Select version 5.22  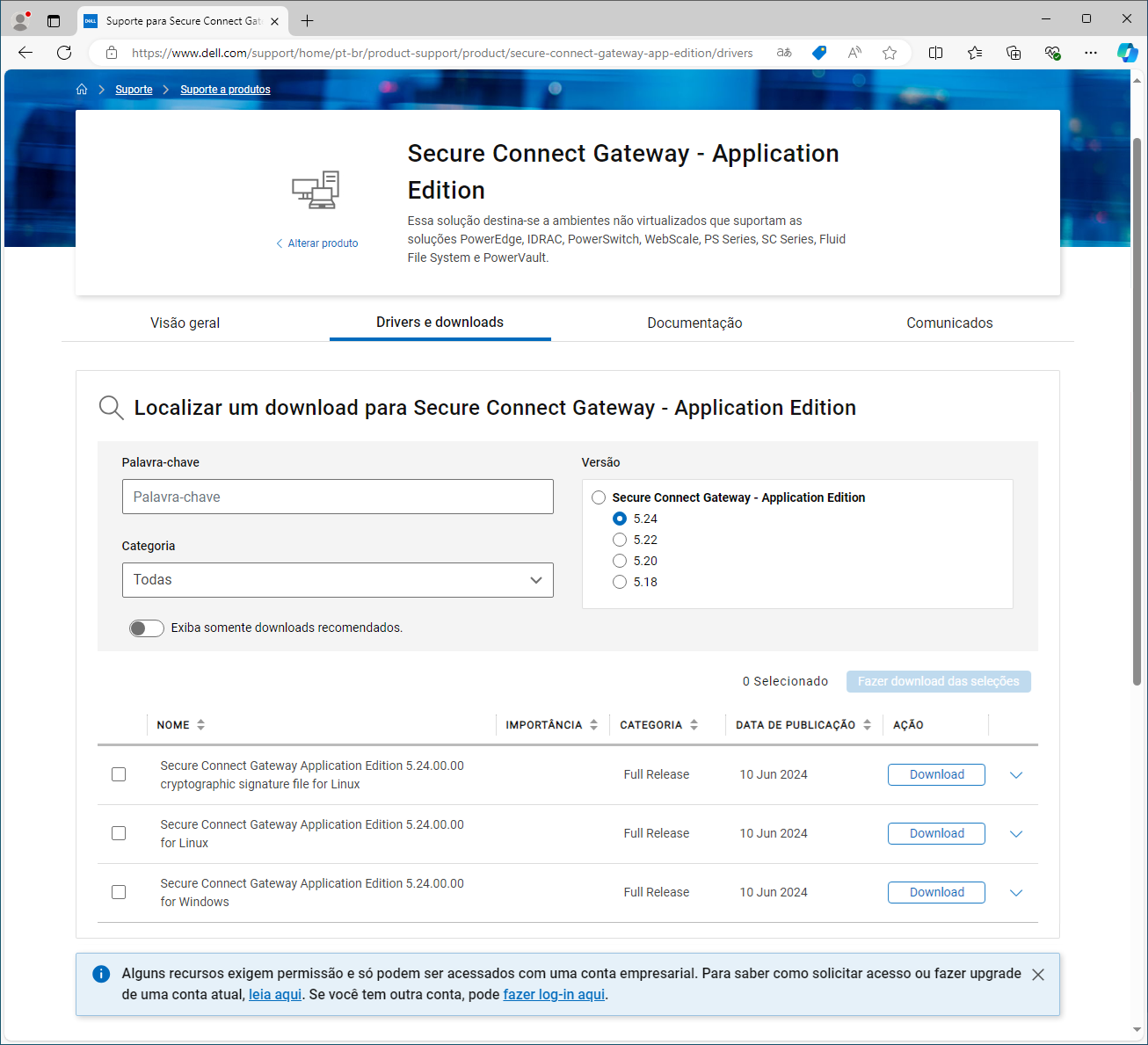point(620,539)
